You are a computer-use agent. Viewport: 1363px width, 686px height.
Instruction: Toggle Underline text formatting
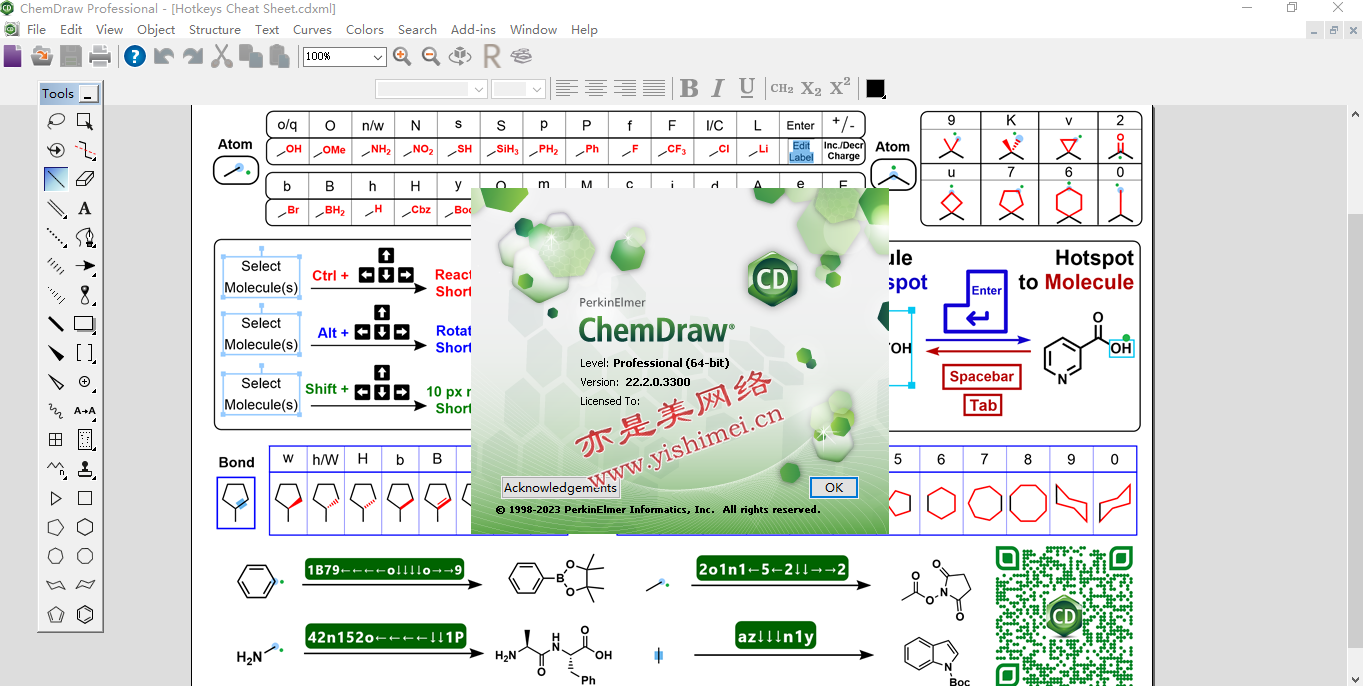pyautogui.click(x=746, y=88)
